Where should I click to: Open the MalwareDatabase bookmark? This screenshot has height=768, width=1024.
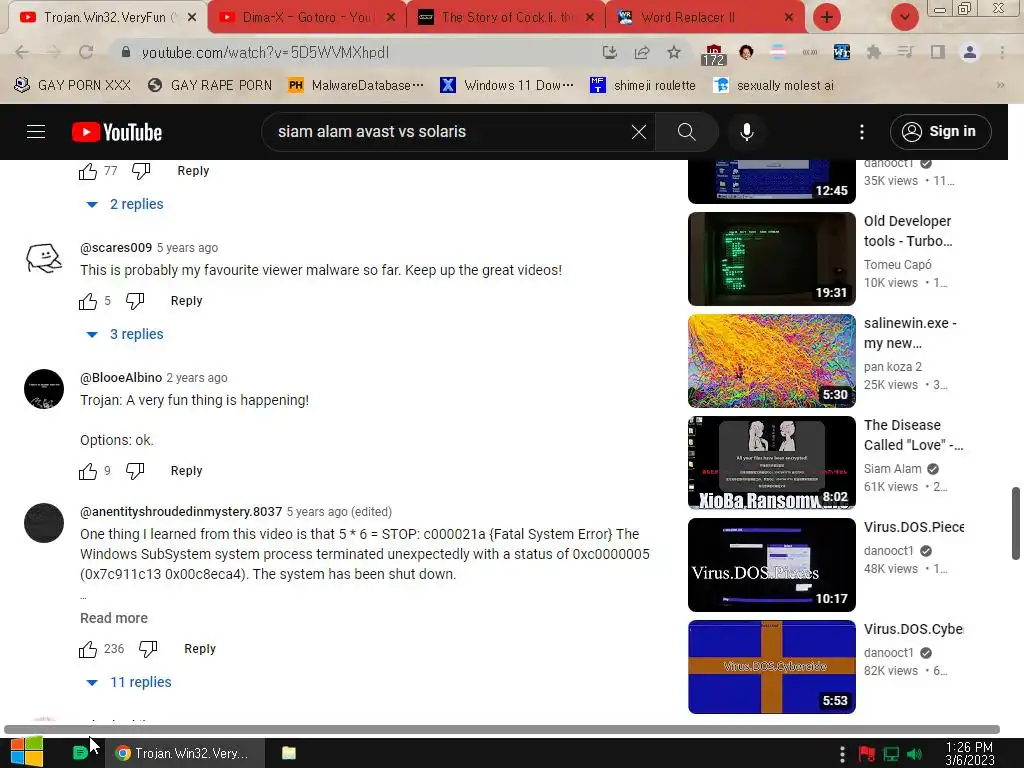click(x=356, y=86)
